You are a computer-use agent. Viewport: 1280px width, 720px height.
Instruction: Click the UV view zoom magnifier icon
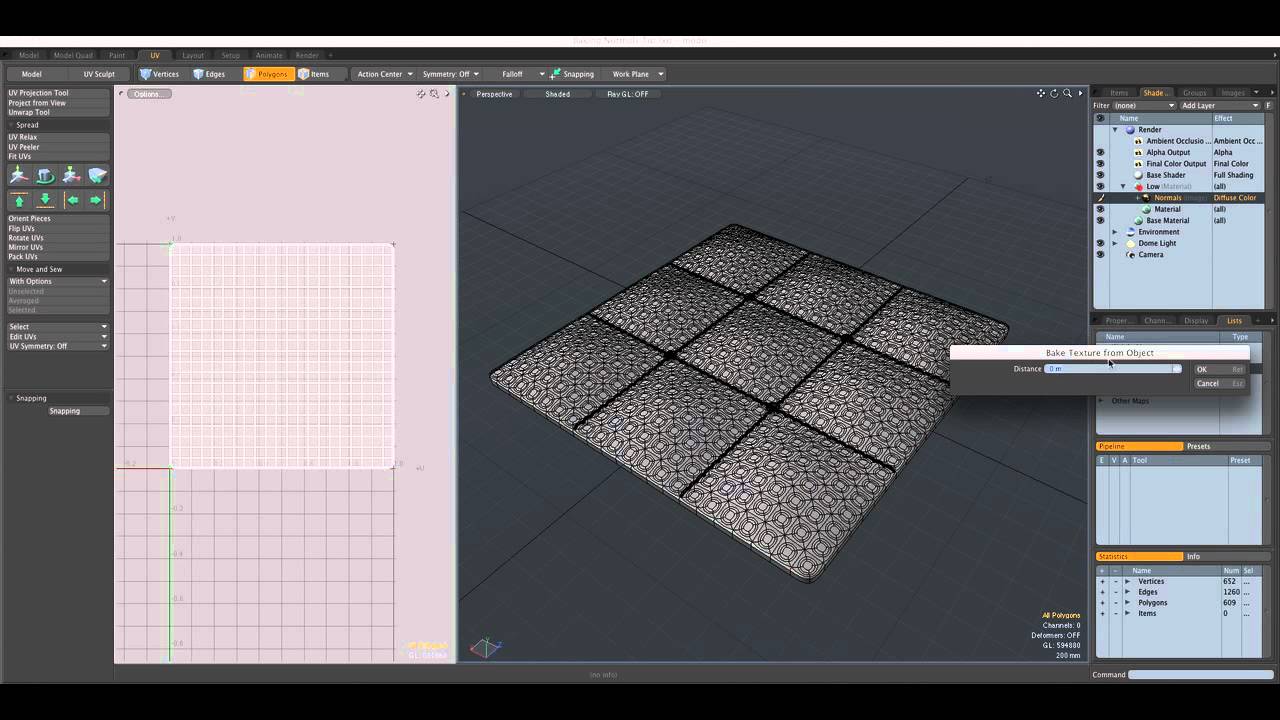tap(434, 94)
